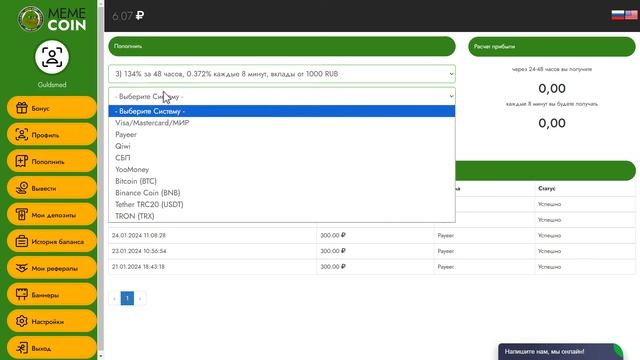Choose Payeer from the payment list
Viewport: 640px width, 360px height.
(x=282, y=134)
